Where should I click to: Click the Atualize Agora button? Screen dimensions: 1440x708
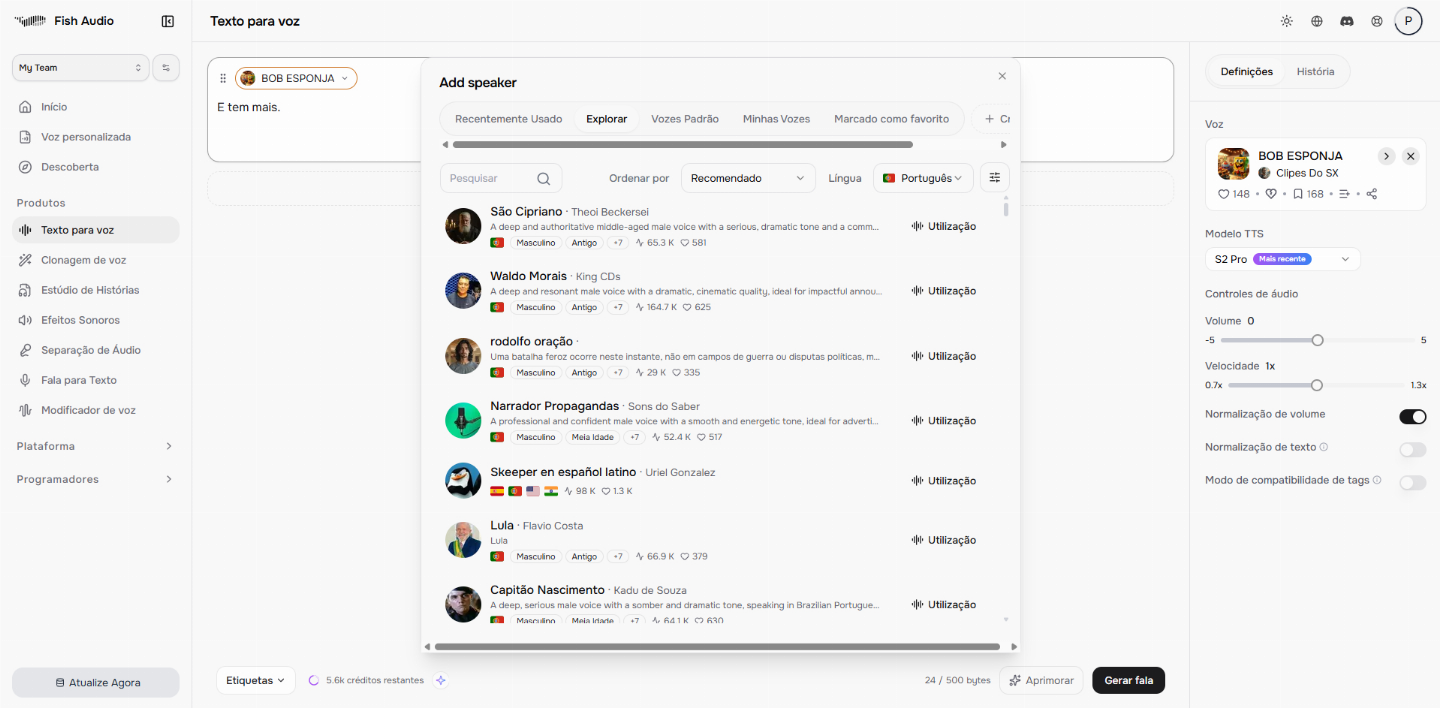click(96, 682)
